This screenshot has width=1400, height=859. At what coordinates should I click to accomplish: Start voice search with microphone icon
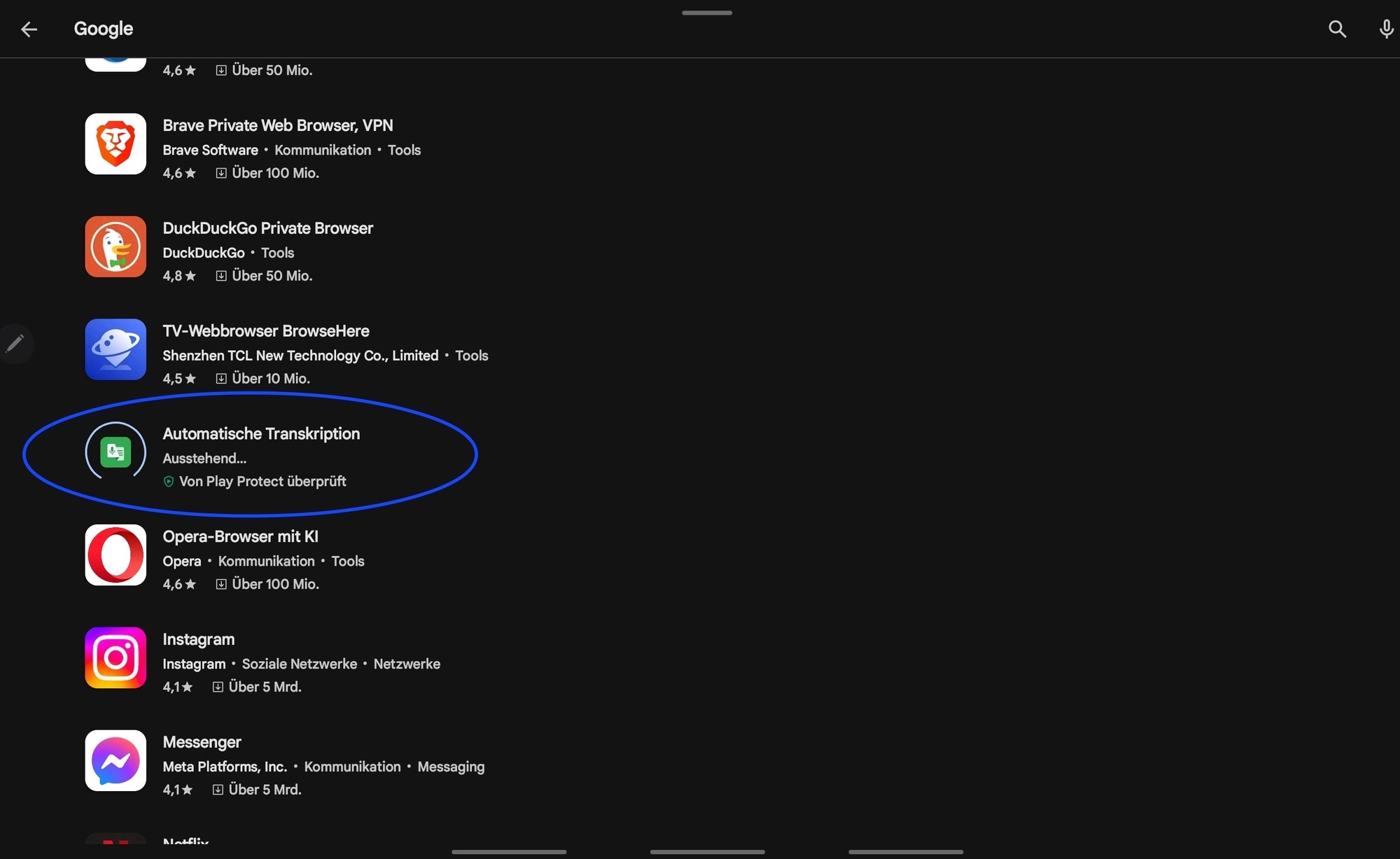pyautogui.click(x=1385, y=29)
